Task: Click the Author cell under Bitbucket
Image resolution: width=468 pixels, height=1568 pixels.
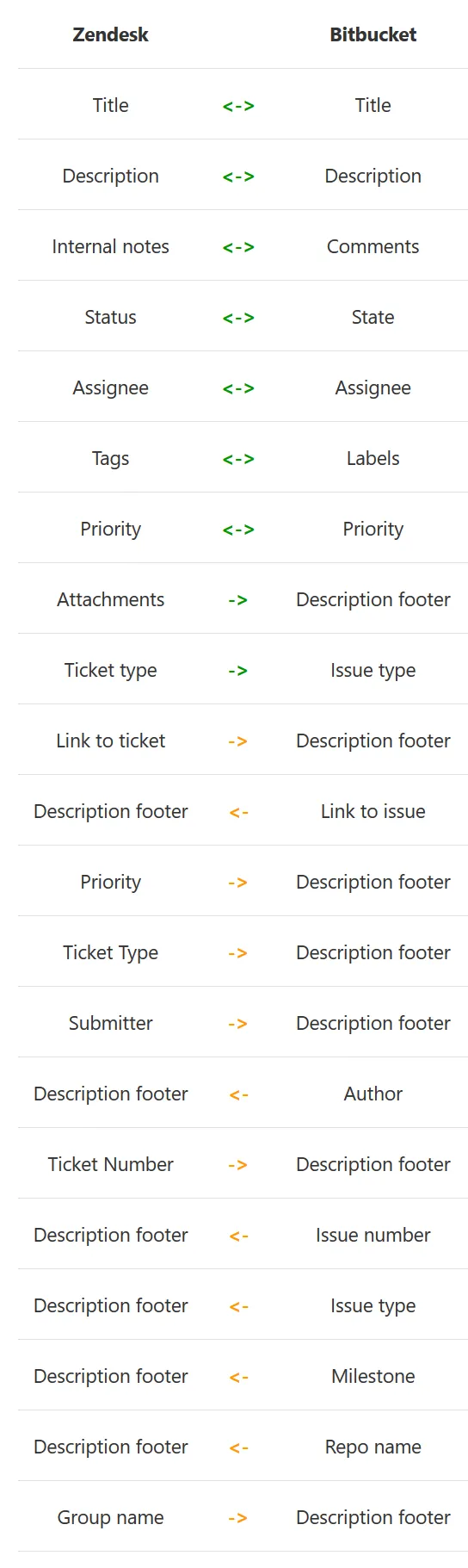Action: tap(373, 1094)
